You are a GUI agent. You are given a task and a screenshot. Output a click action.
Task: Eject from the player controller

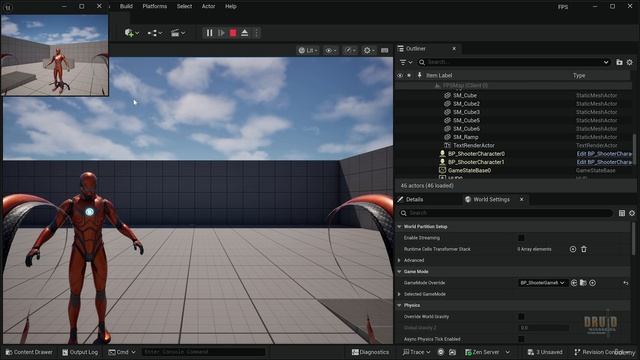[x=244, y=33]
